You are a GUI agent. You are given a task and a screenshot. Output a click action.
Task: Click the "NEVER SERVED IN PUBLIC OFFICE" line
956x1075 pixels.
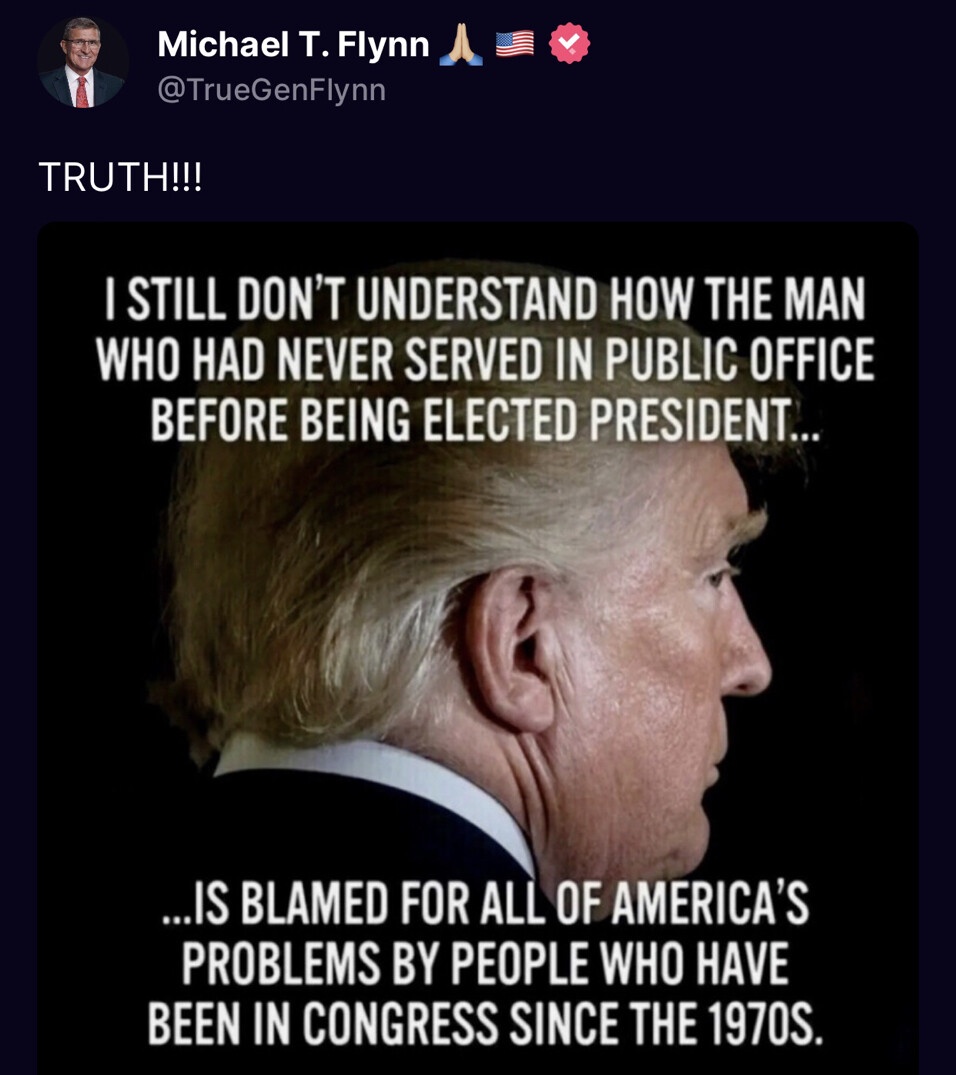pyautogui.click(x=485, y=359)
